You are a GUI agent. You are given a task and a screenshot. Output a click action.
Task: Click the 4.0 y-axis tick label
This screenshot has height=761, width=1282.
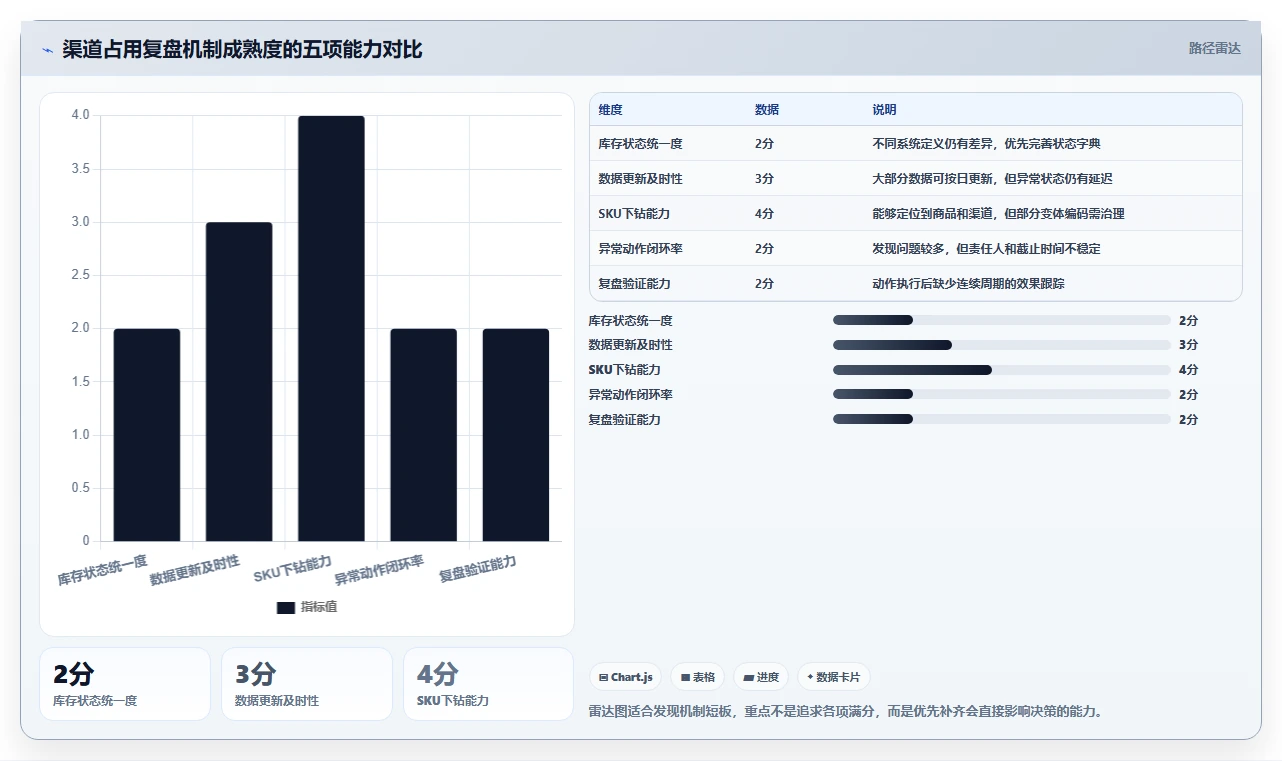[80, 115]
